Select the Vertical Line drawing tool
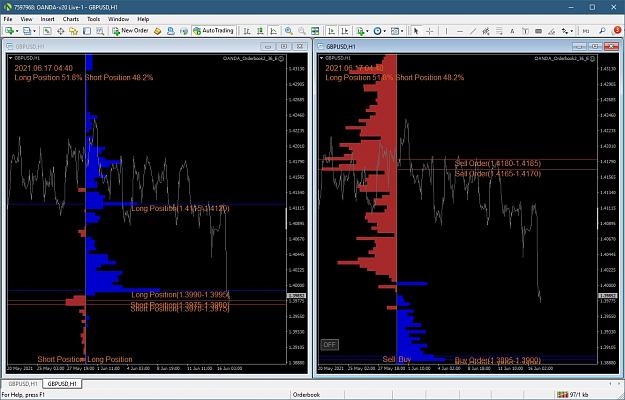 pyautogui.click(x=446, y=31)
